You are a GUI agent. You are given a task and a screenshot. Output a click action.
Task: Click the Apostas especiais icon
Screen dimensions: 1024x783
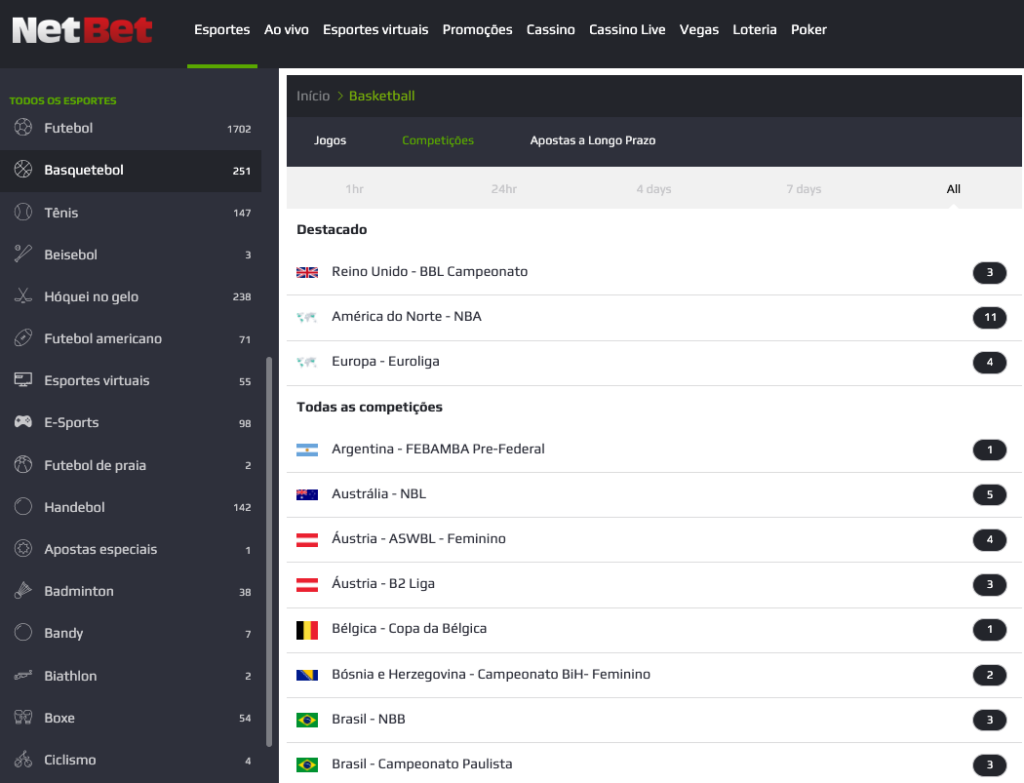point(23,549)
